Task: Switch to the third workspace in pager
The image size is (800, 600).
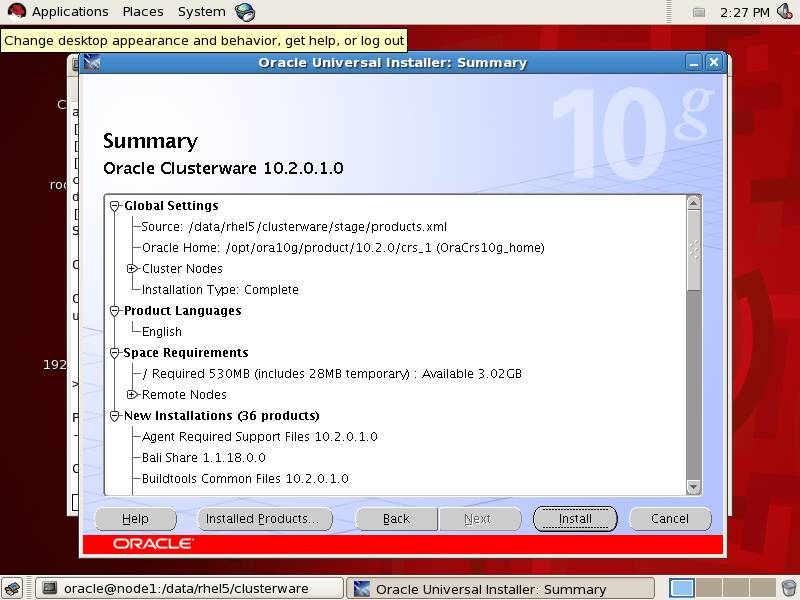Action: [x=735, y=588]
